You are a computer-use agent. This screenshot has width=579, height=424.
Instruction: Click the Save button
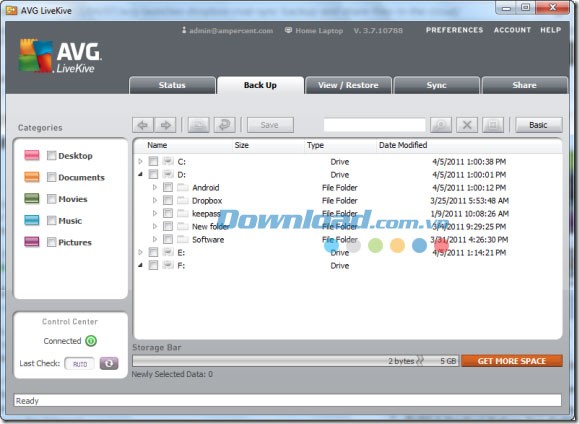[270, 125]
